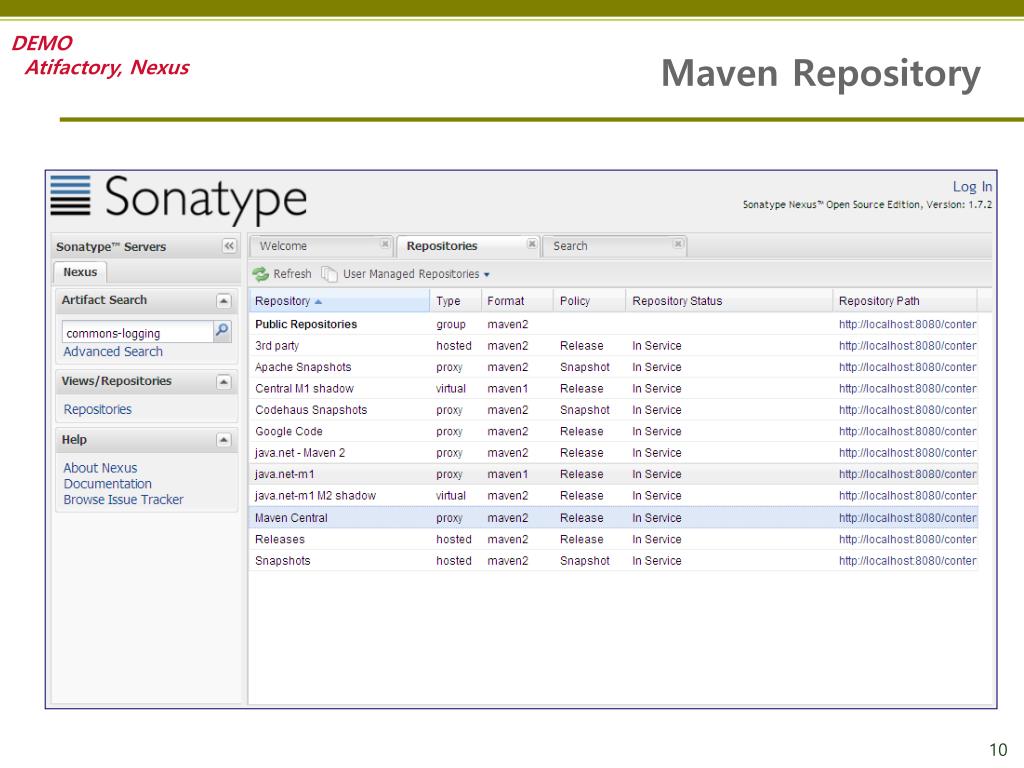1024x768 pixels.
Task: Close the Repositories tab
Action: click(x=532, y=244)
